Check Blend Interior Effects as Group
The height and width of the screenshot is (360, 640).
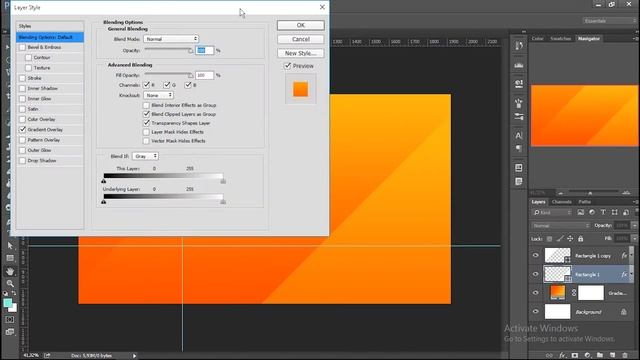point(146,105)
